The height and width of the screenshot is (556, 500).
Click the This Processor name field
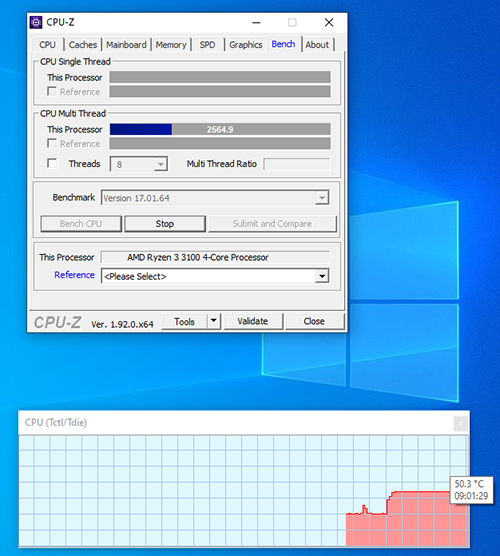pyautogui.click(x=215, y=257)
